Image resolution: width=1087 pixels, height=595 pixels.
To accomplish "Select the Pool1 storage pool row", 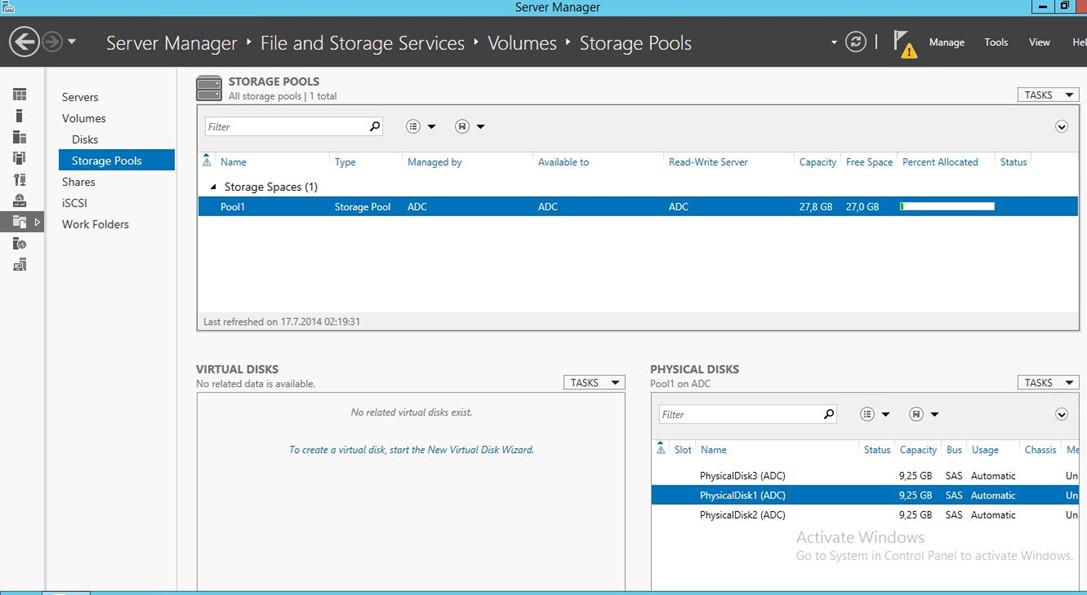I will (x=638, y=207).
